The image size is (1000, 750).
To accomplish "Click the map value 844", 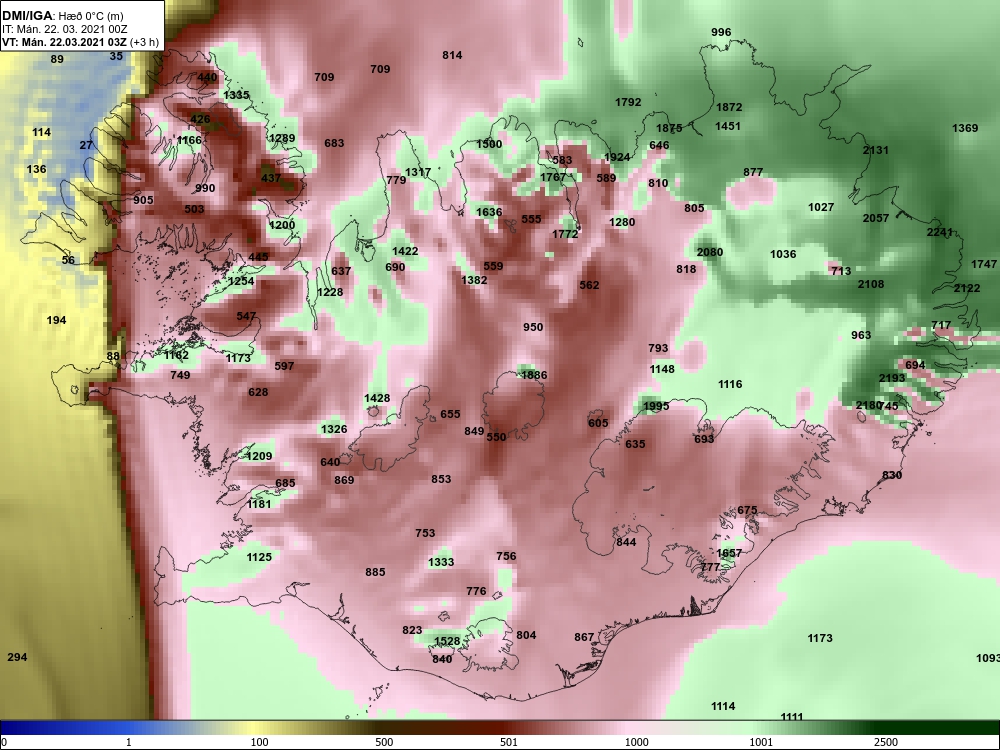I will (x=626, y=541).
